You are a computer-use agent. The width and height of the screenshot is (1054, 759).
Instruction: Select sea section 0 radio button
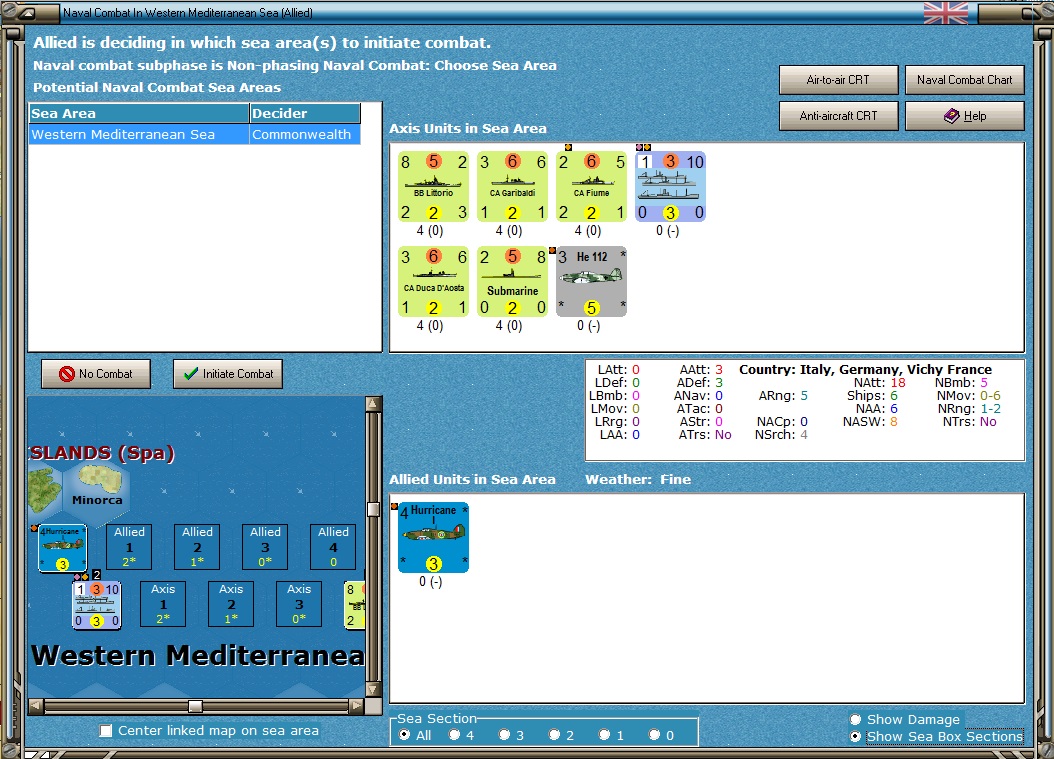click(x=655, y=735)
